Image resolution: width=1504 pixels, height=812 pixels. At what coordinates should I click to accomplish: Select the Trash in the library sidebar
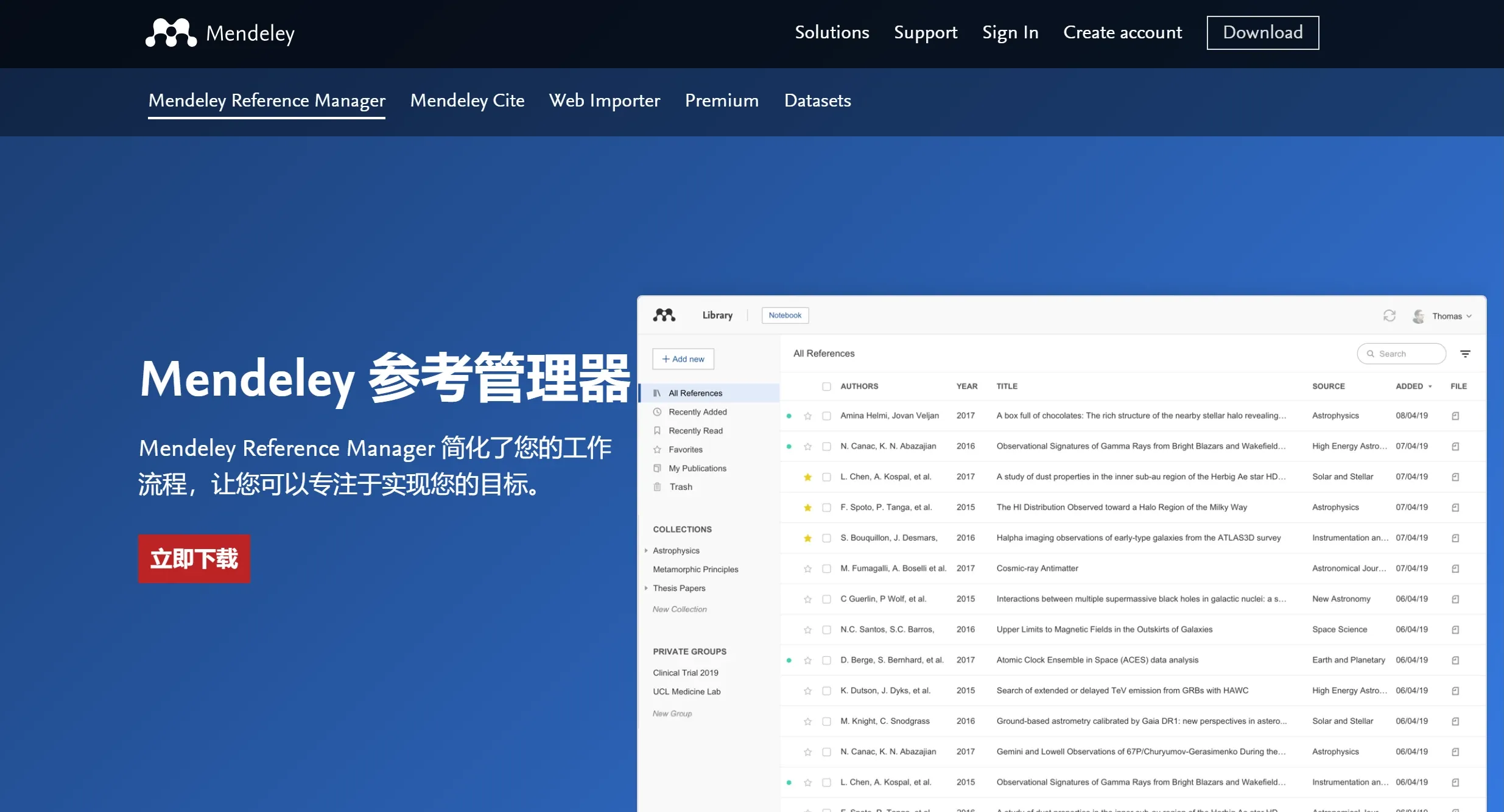coord(680,486)
